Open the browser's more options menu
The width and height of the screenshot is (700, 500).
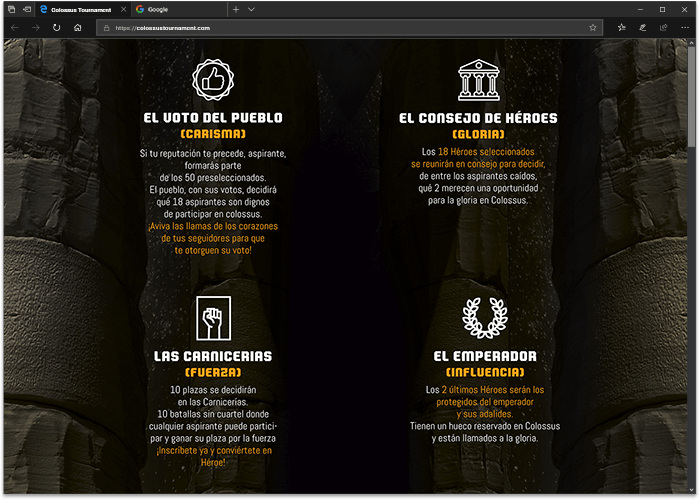(685, 28)
